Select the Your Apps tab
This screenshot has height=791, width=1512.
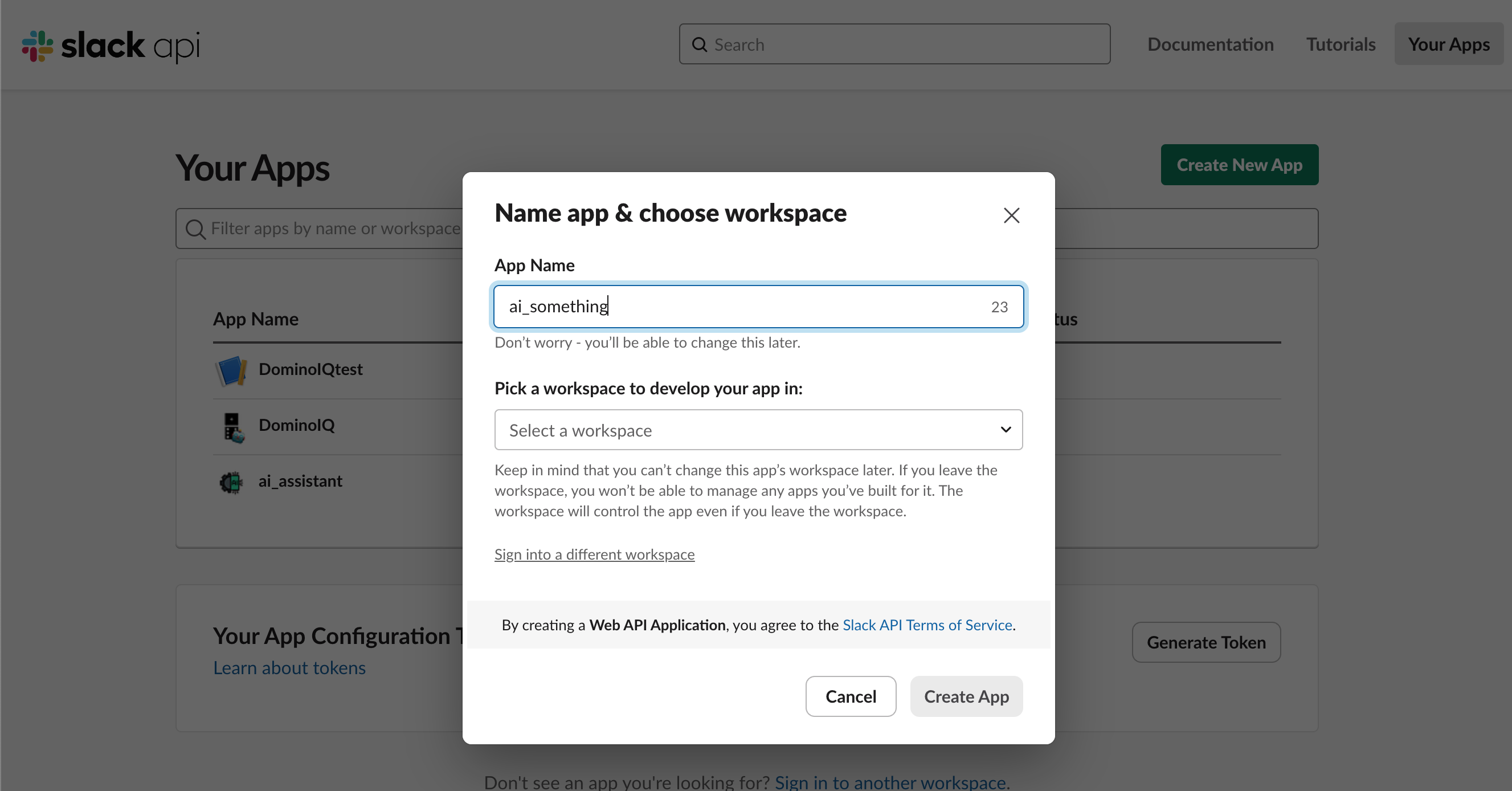(1448, 44)
